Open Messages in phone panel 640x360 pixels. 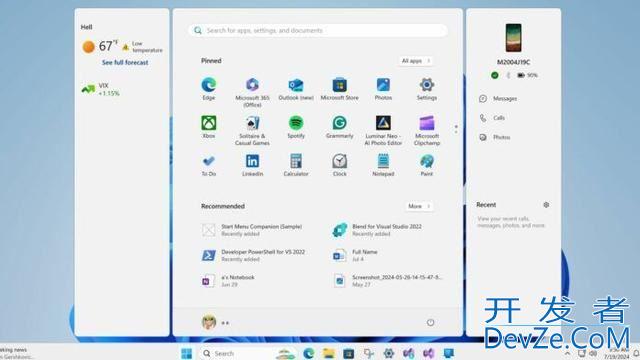point(498,98)
